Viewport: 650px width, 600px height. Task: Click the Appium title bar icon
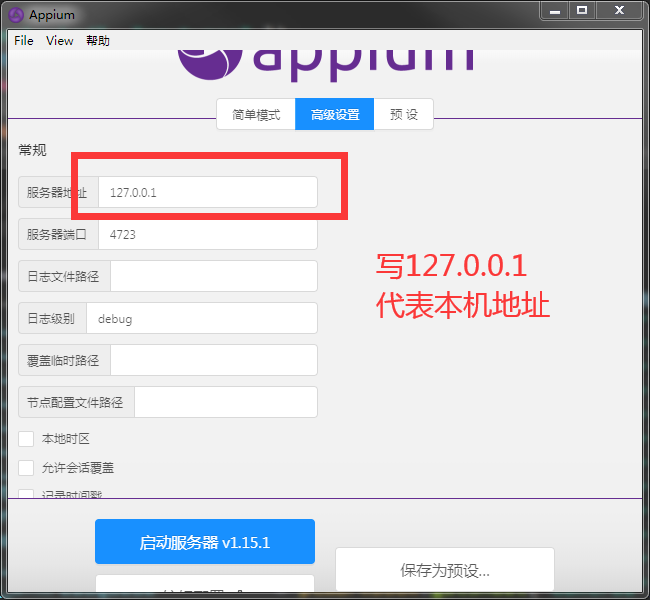16,15
